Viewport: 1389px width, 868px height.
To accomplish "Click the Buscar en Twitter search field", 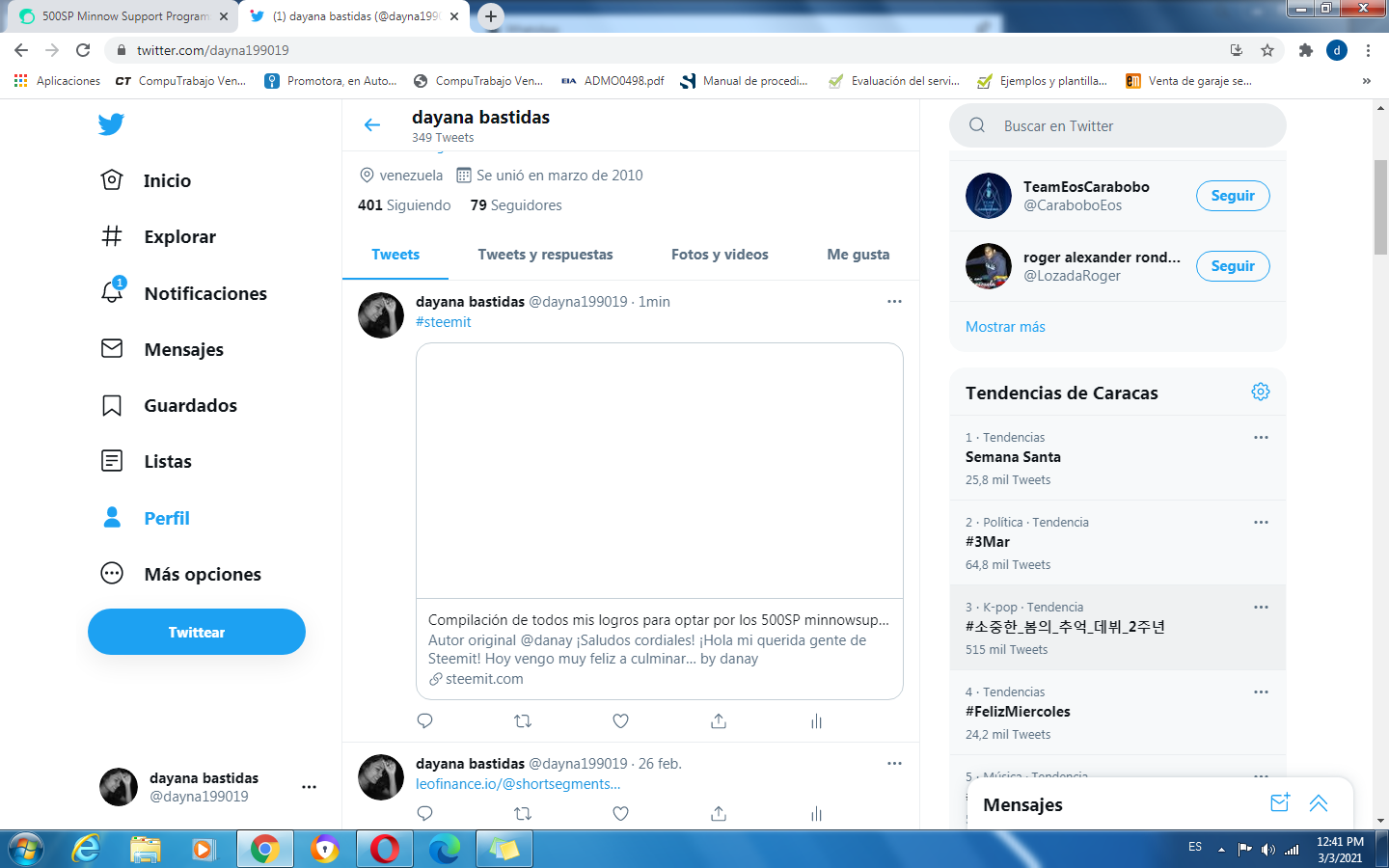I will click(1118, 126).
